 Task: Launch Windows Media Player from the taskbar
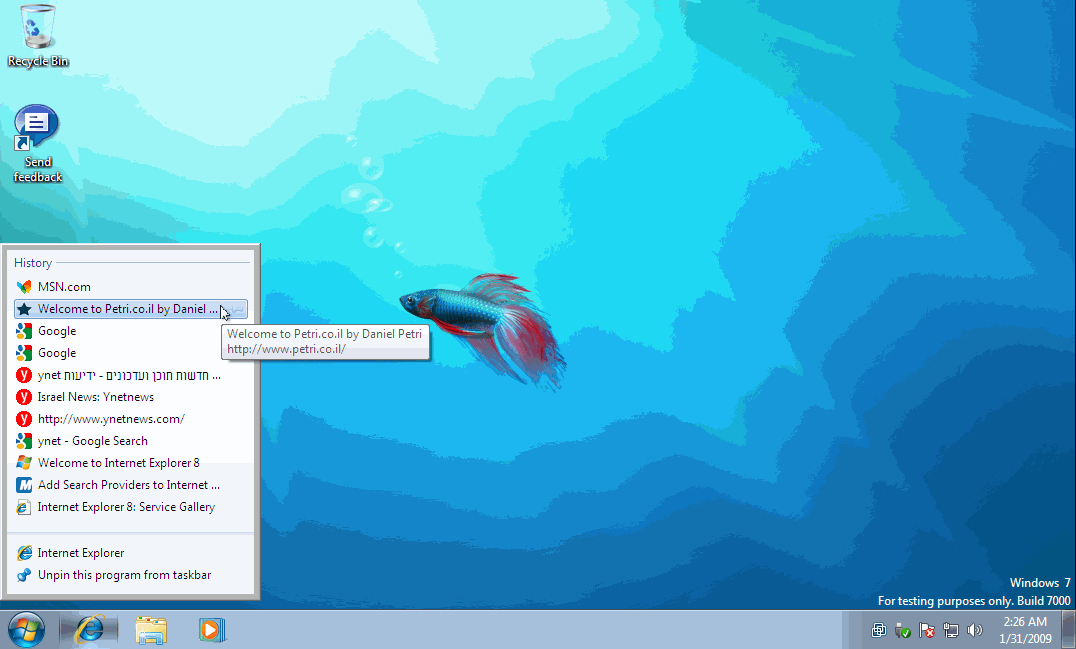[212, 630]
